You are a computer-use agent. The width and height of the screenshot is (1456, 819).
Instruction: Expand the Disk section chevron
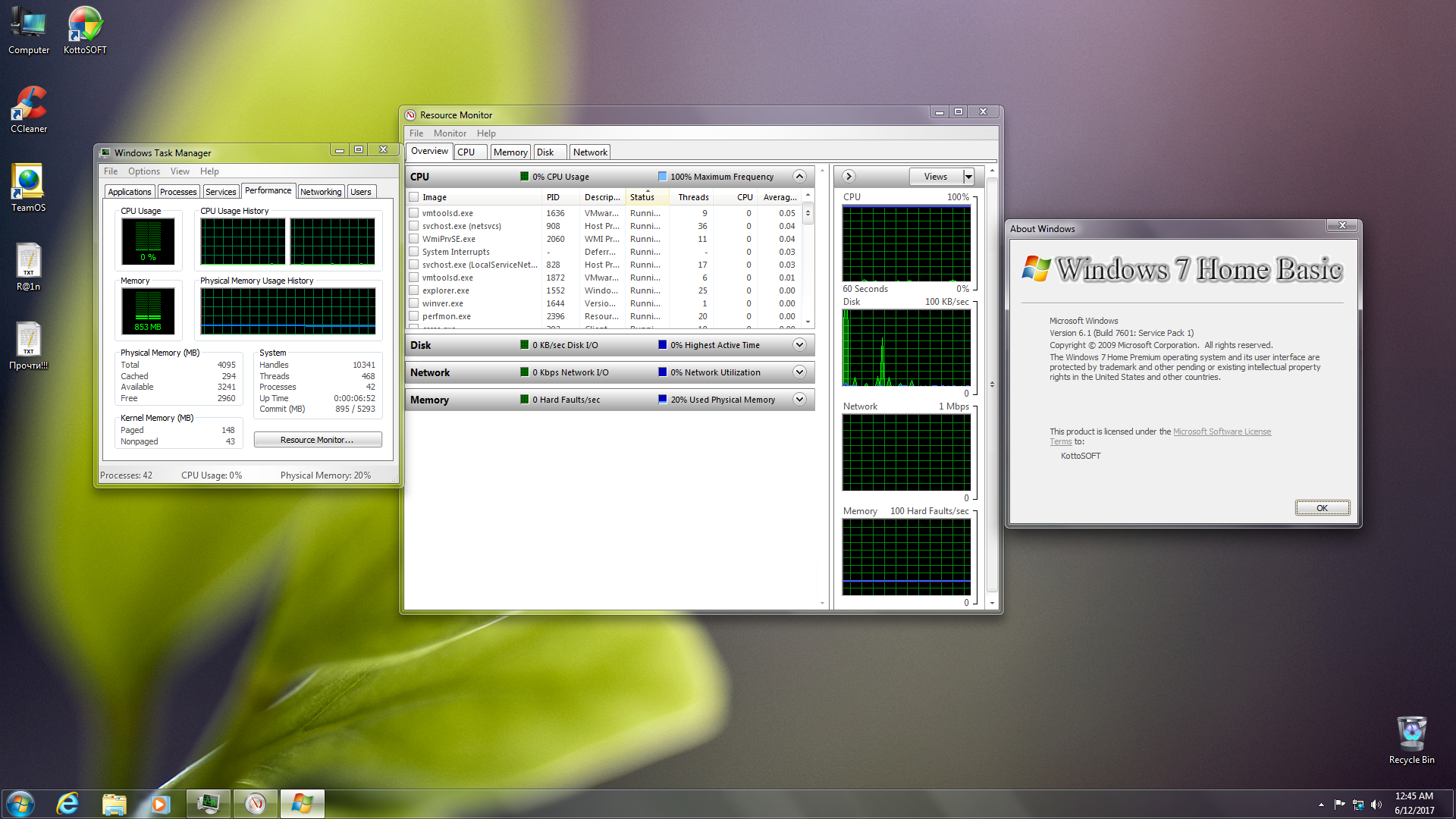[x=799, y=345]
